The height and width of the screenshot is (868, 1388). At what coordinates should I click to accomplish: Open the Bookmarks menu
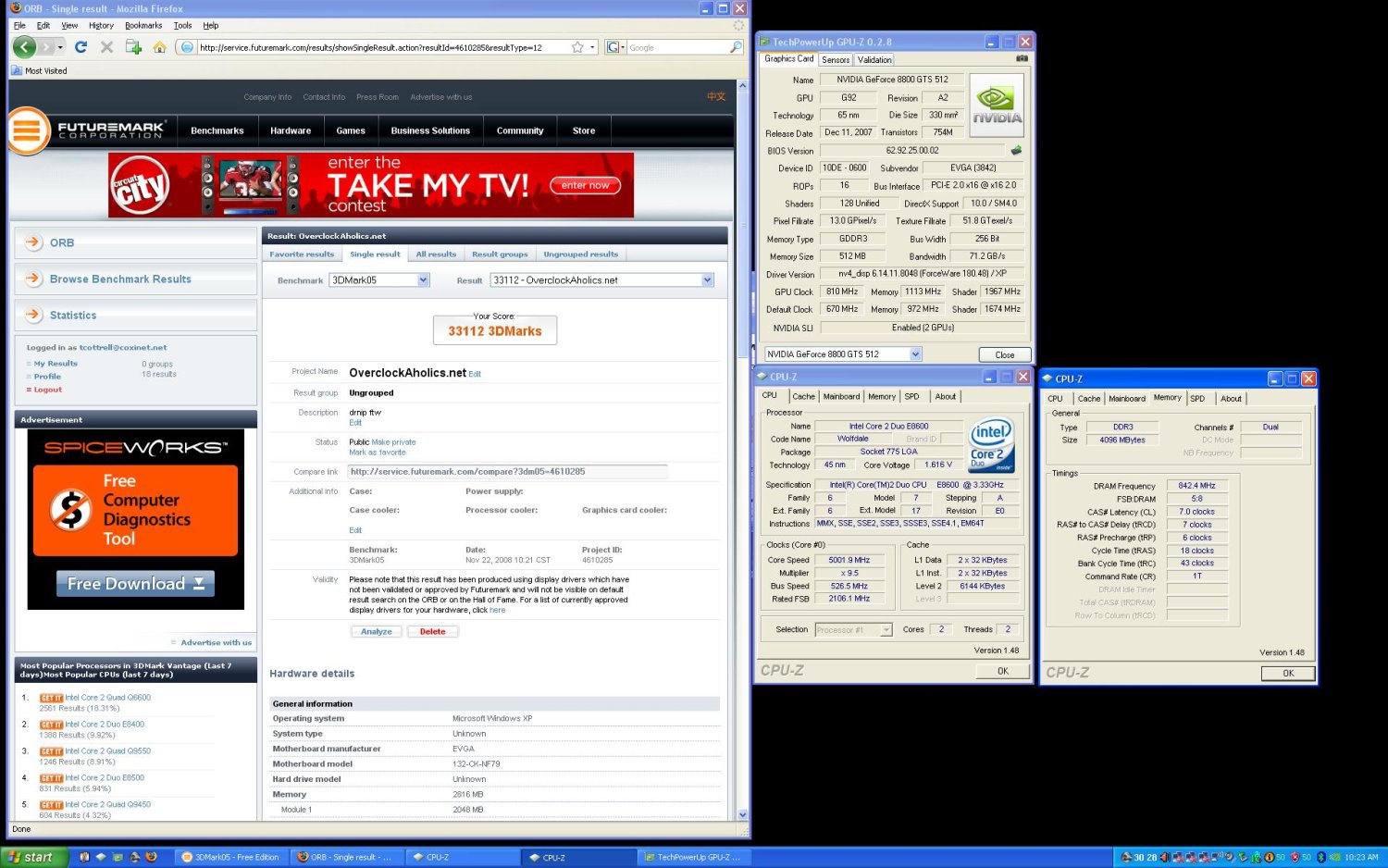(143, 25)
